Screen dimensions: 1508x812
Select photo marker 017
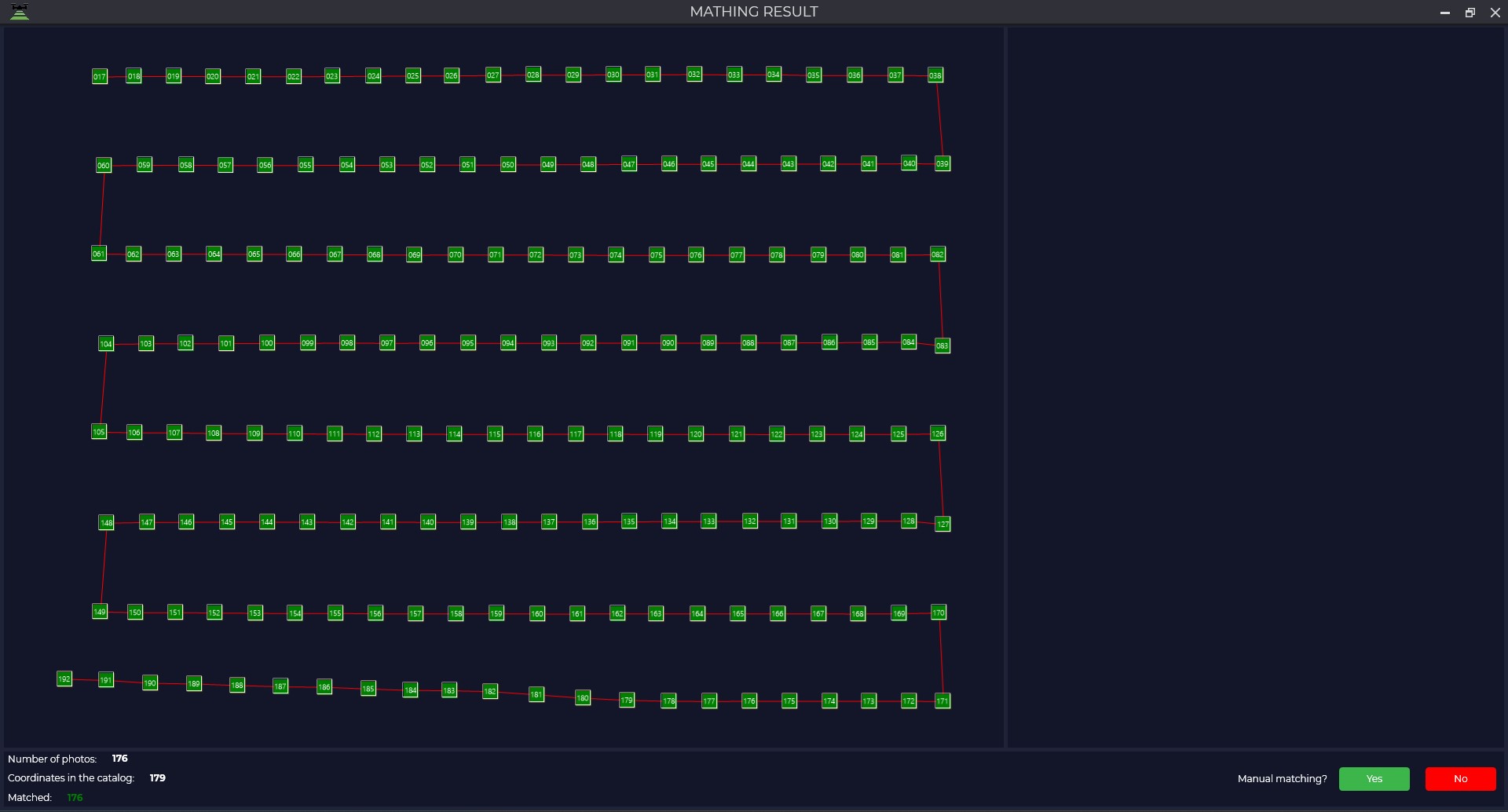point(99,76)
